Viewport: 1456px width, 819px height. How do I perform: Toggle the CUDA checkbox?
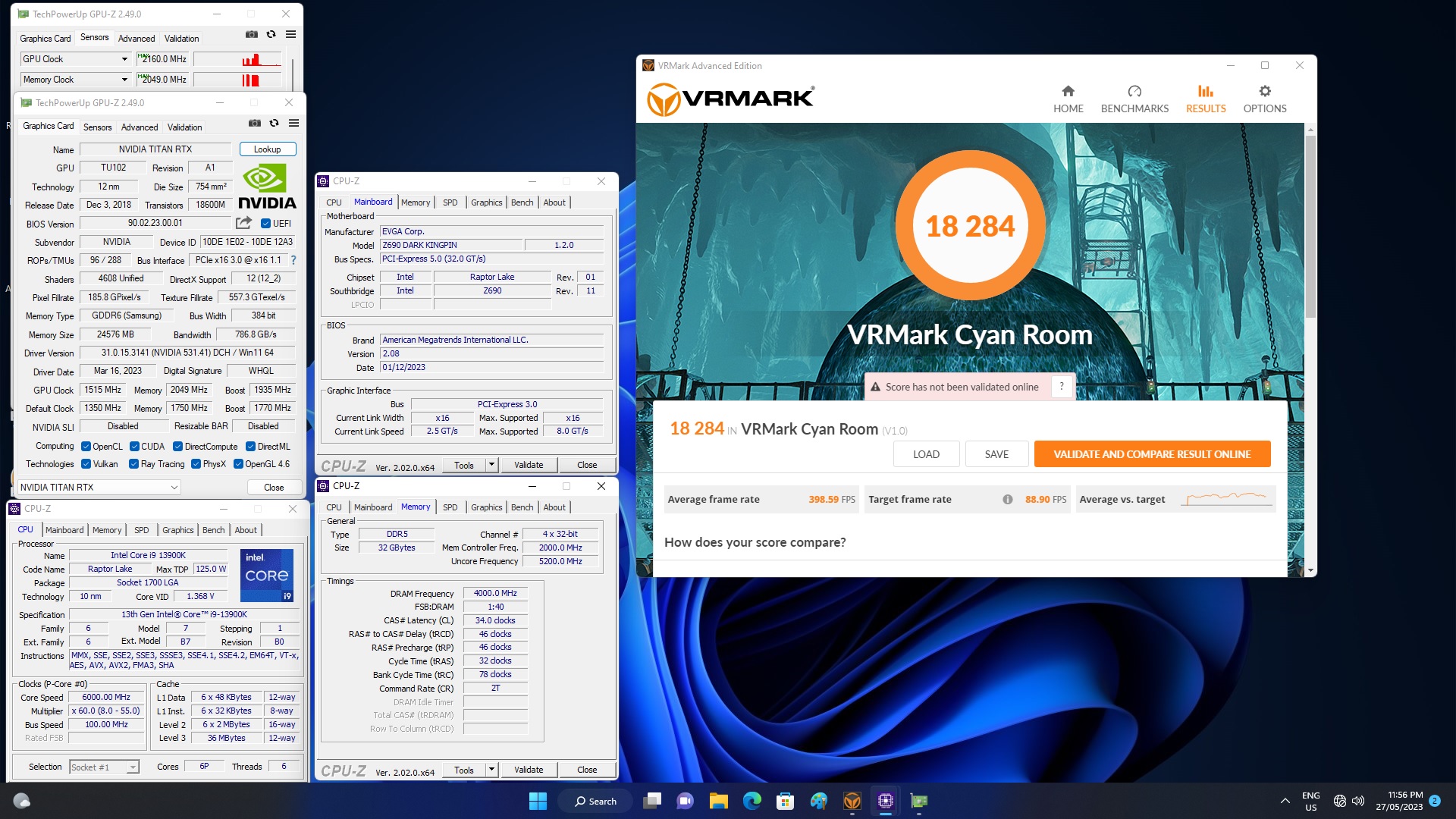134,447
